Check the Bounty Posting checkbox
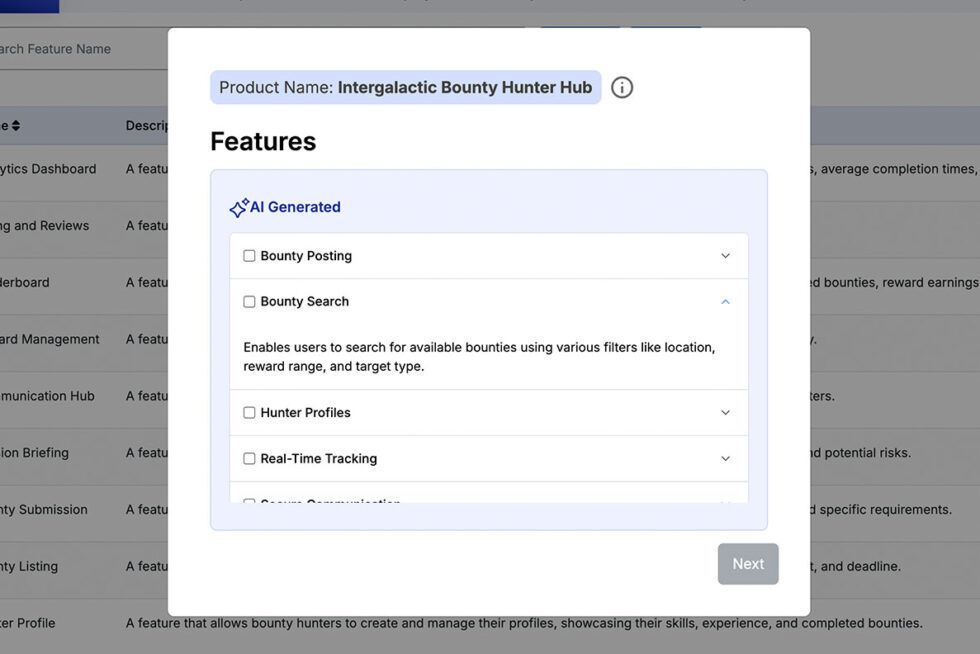Image resolution: width=980 pixels, height=654 pixels. pyautogui.click(x=249, y=256)
